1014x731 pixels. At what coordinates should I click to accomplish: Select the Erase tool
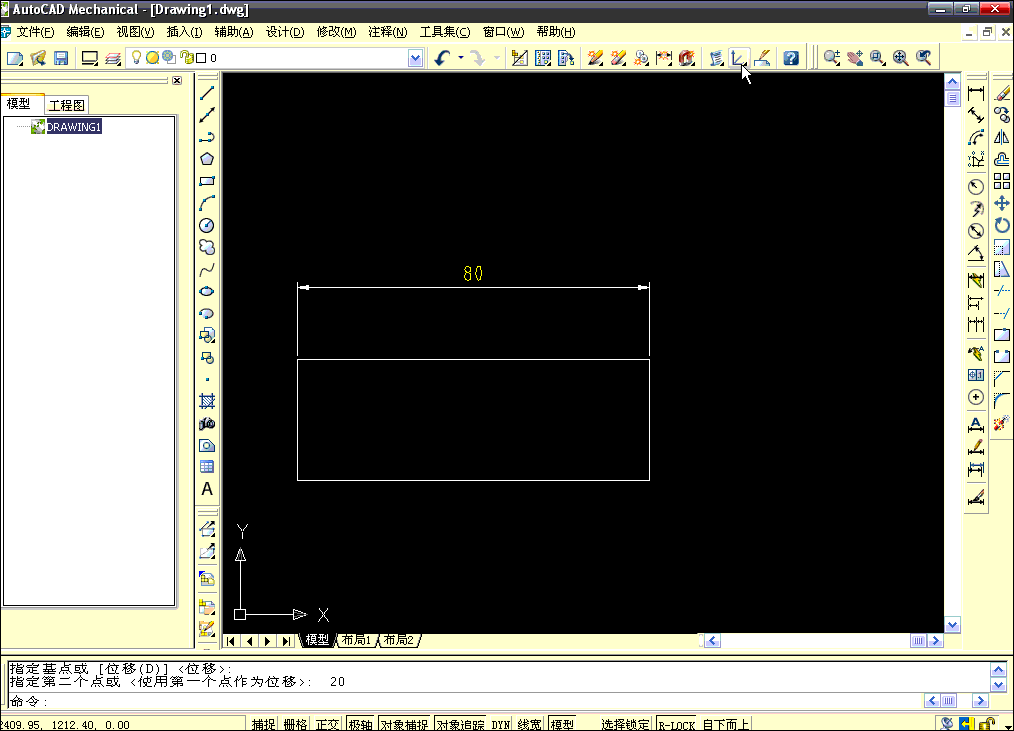coord(1002,94)
